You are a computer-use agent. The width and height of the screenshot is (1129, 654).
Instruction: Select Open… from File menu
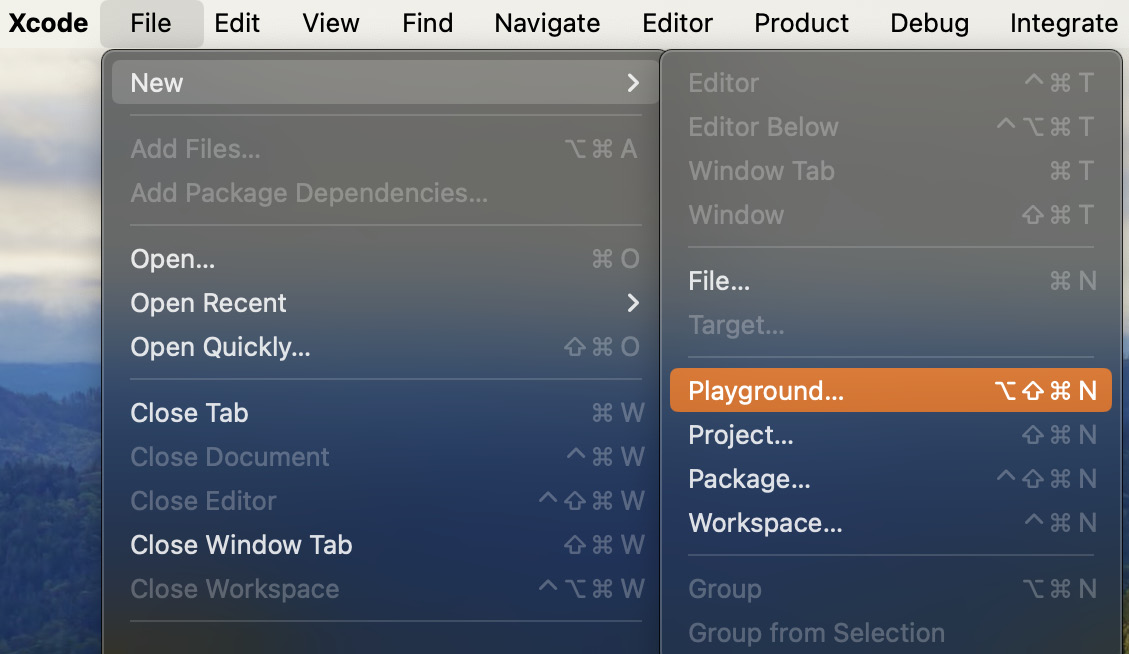click(x=173, y=259)
